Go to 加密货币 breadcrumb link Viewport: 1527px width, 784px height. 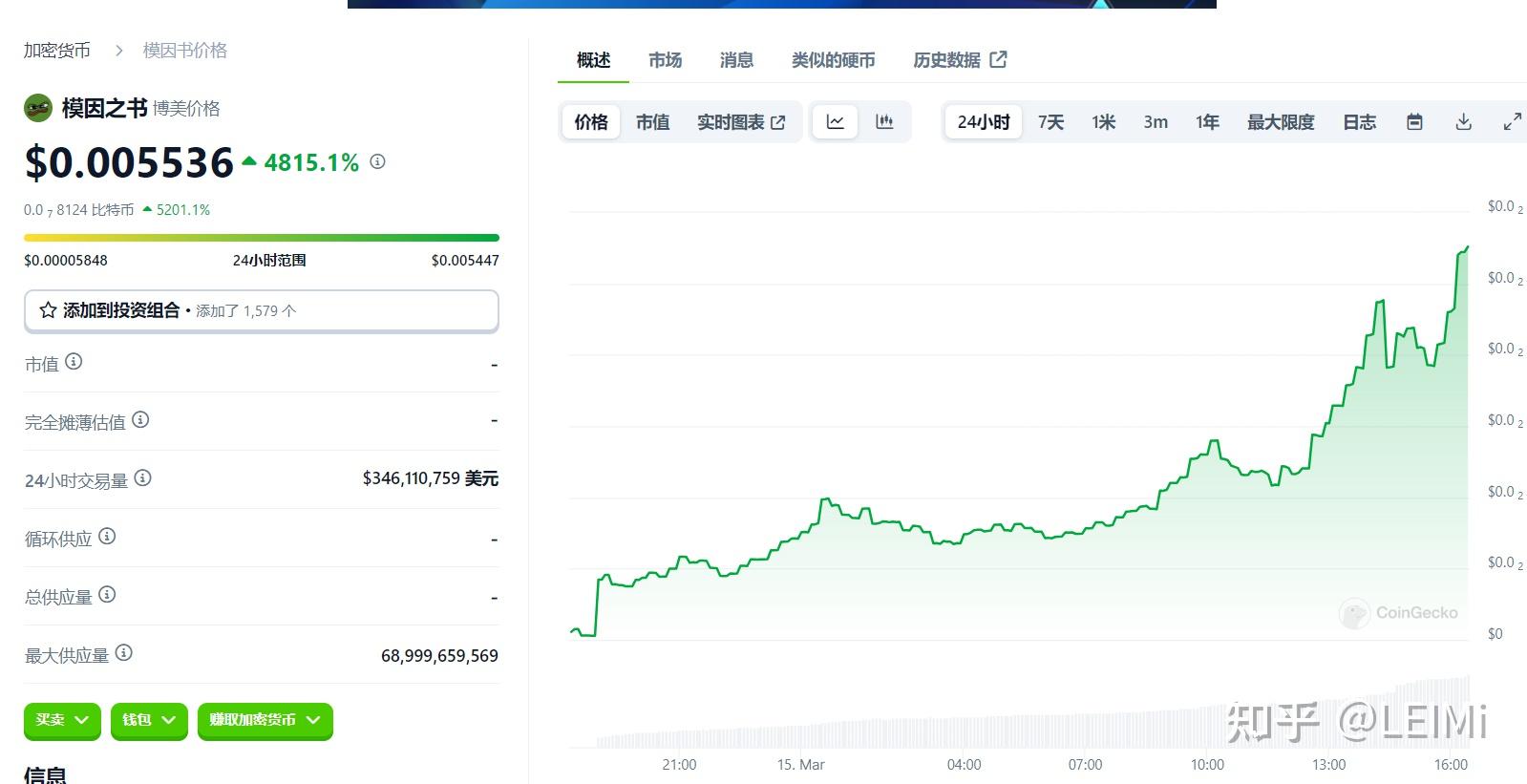point(57,51)
